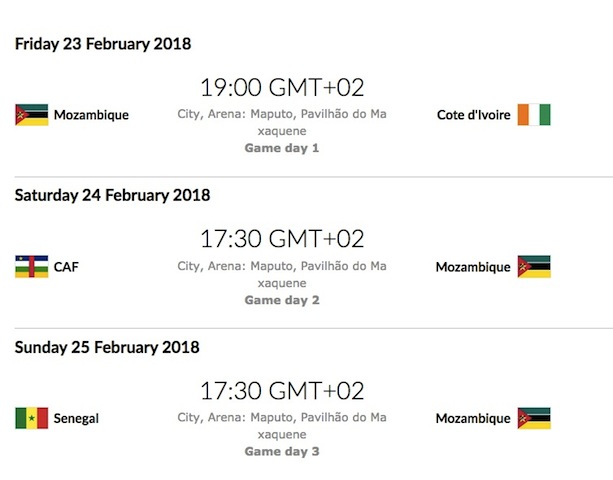613x480 pixels.
Task: Click the Cote d'Ivoire flag
Action: (534, 115)
